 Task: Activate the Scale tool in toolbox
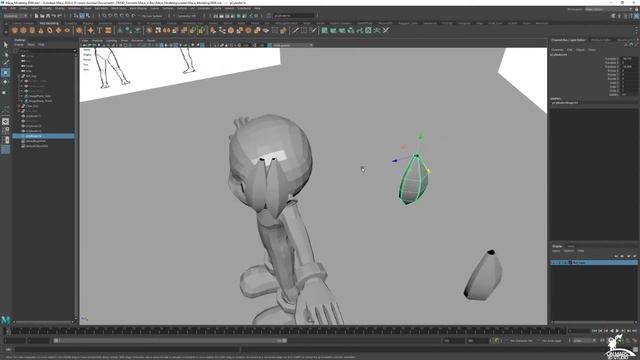coord(5,92)
